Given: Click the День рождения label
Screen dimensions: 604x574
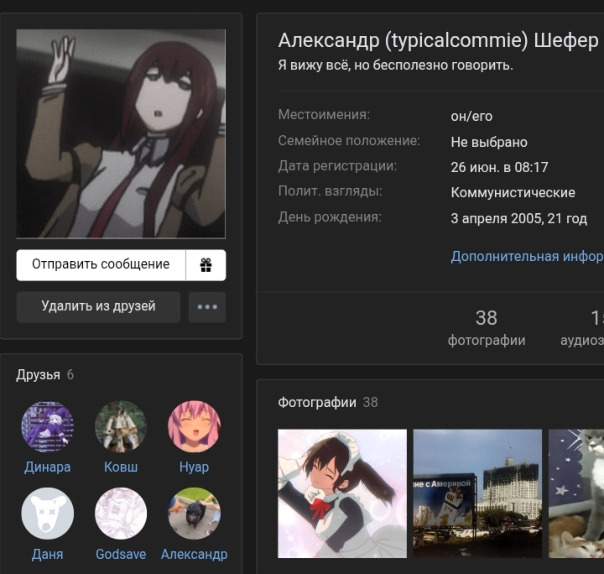Looking at the screenshot, I should coord(330,217).
